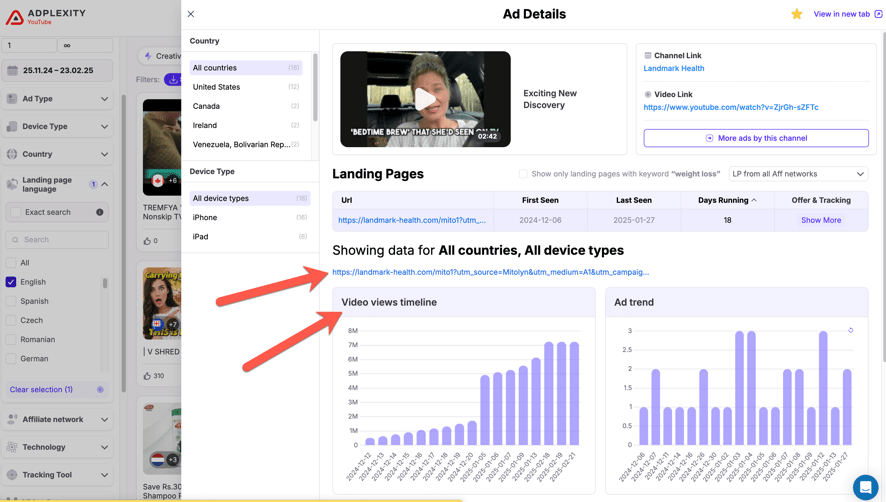Screen dimensions: 886x502
Task: Click the Technology gear icon
Action: click(x=12, y=447)
